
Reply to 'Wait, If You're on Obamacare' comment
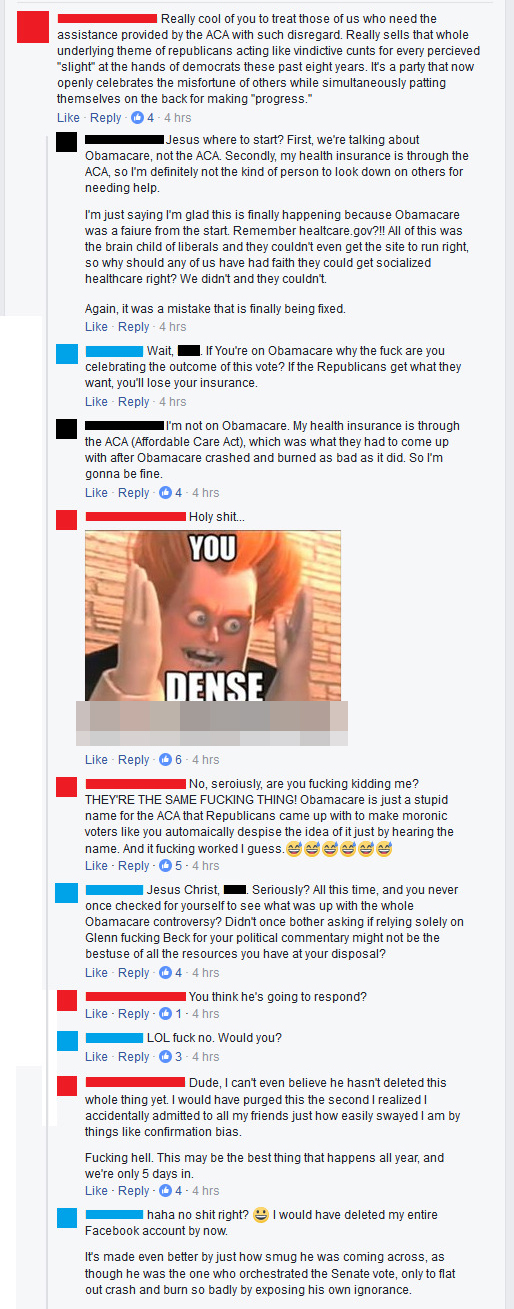point(133,402)
